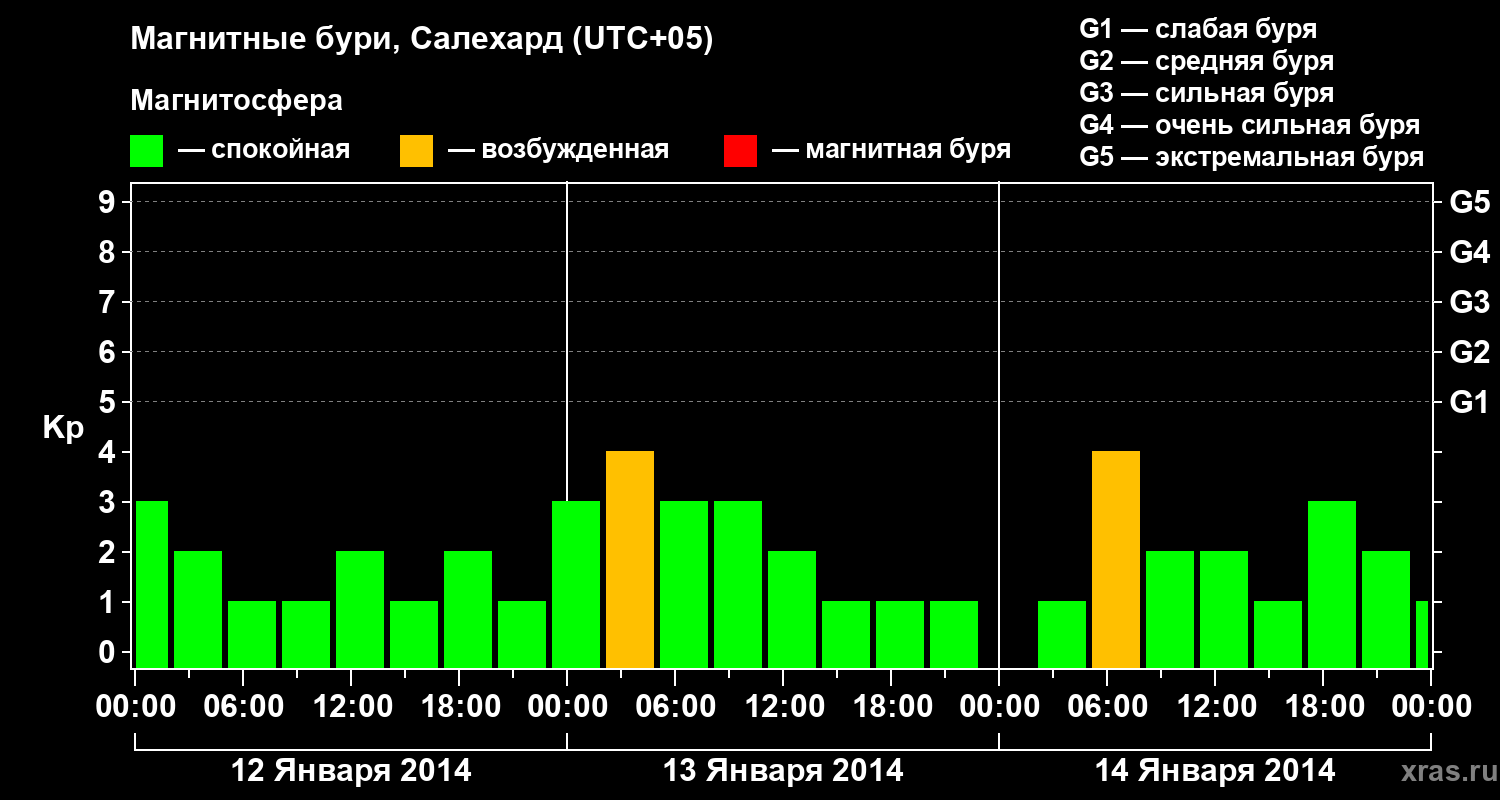Click 'G5 — экстремальная буря' legend line
Screen dimensions: 1500x800
[x=1252, y=157]
